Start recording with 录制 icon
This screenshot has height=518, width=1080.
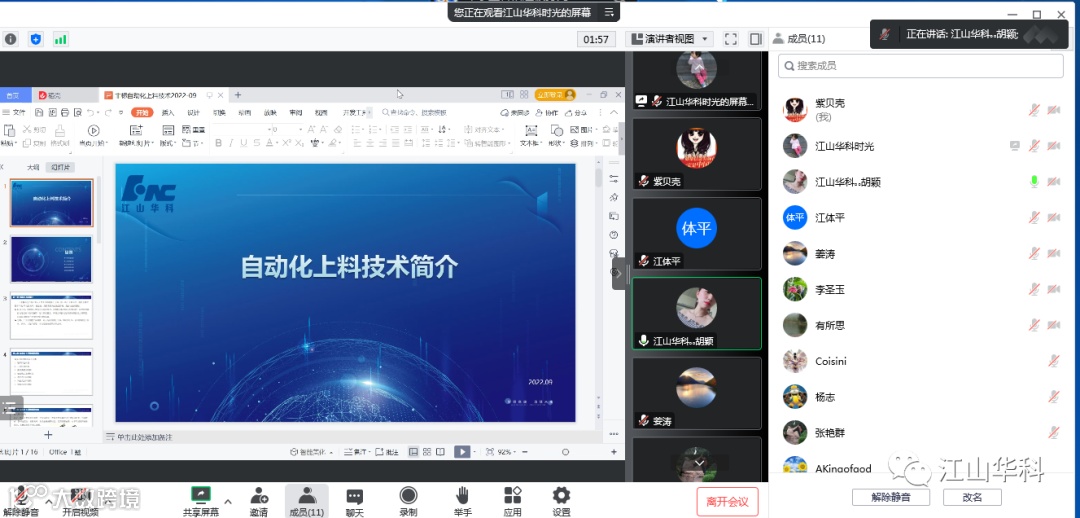(x=408, y=495)
